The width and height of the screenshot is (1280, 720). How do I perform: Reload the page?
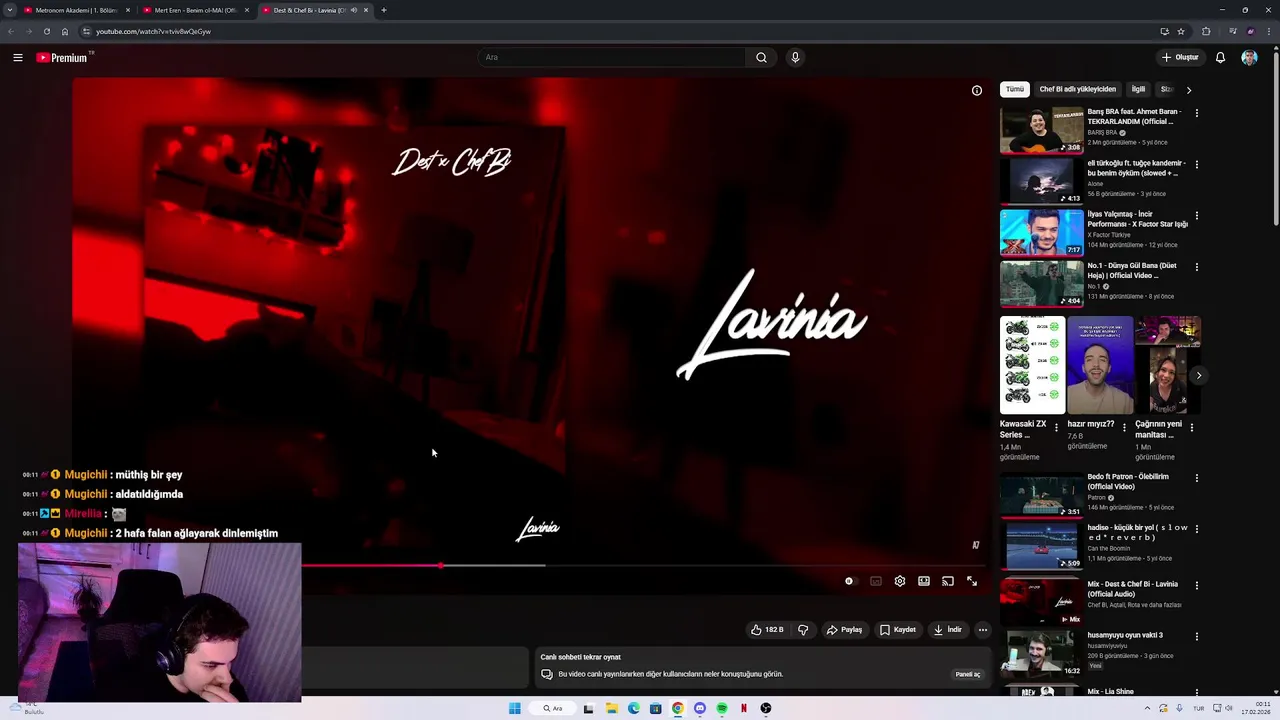tap(46, 31)
